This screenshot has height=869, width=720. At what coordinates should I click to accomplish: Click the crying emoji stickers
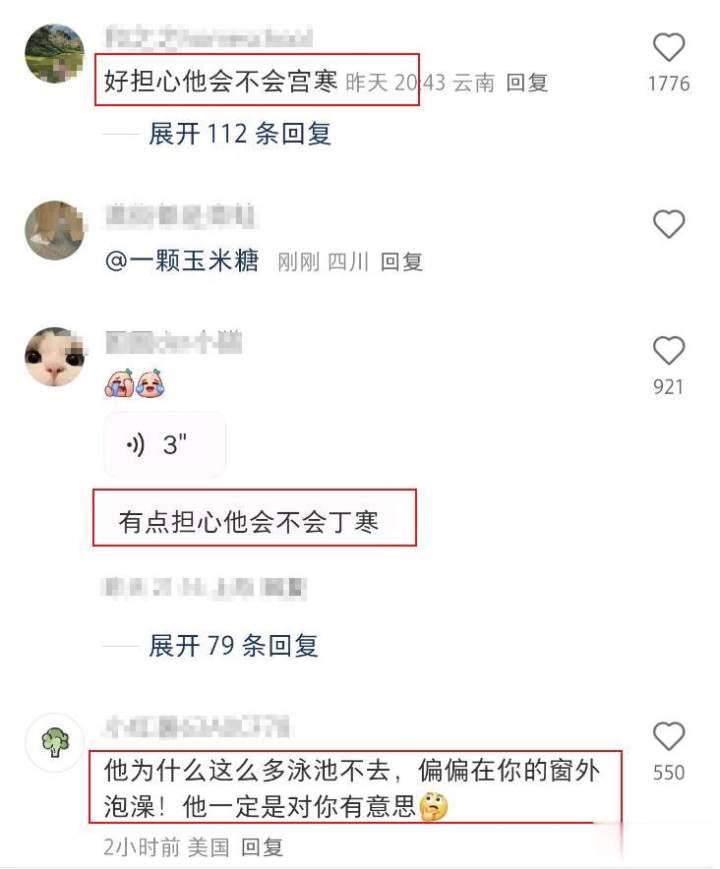[135, 383]
